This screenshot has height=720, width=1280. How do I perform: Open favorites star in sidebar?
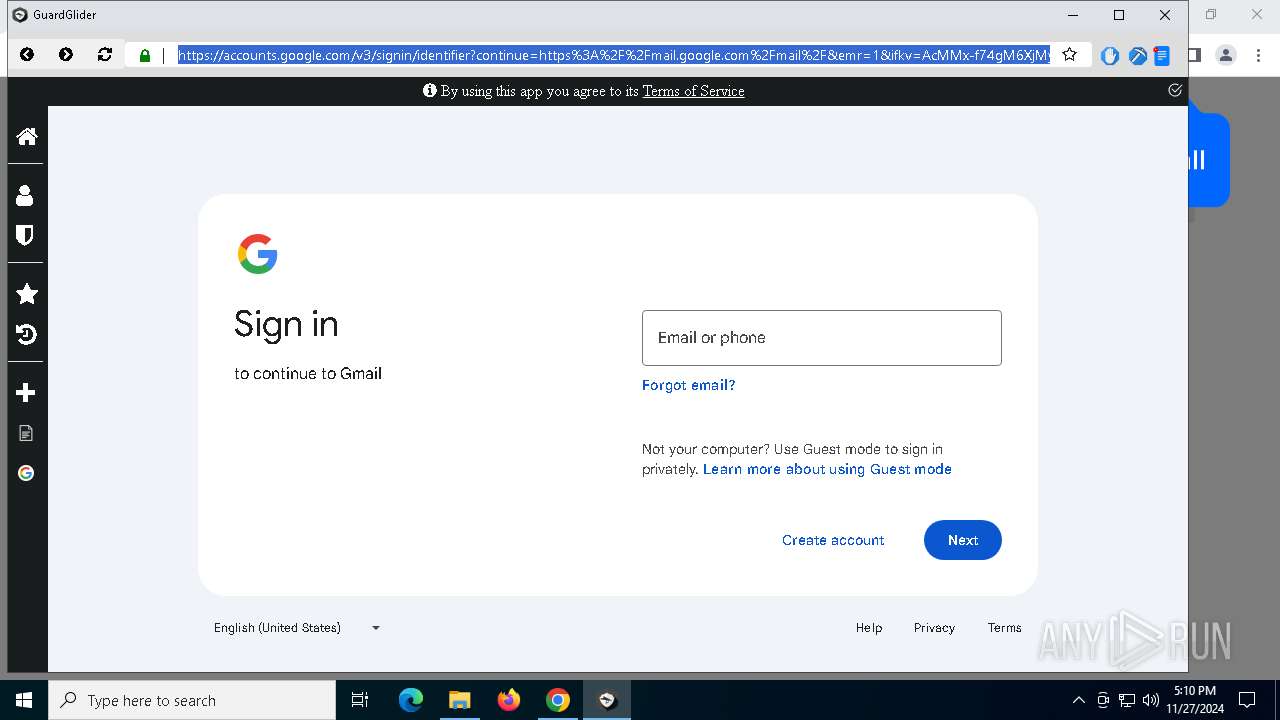coord(26,294)
